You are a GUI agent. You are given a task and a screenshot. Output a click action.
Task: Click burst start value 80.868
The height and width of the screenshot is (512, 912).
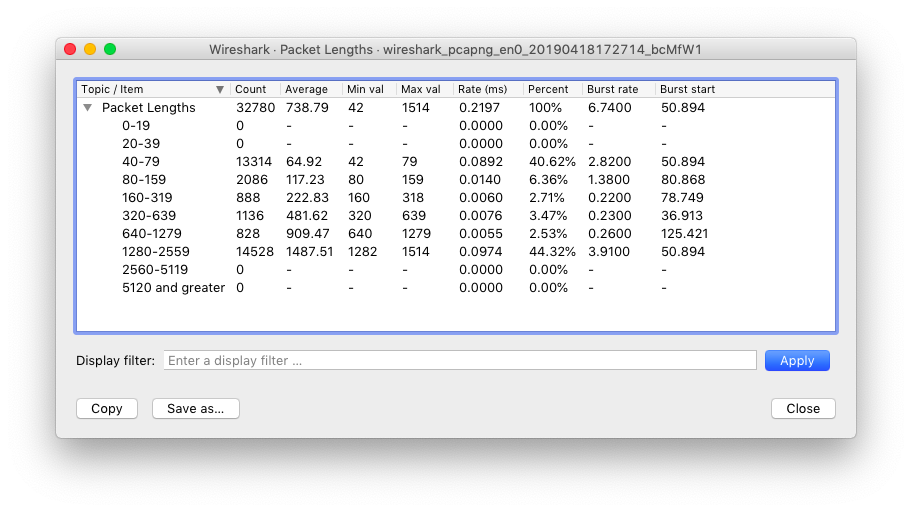683,180
